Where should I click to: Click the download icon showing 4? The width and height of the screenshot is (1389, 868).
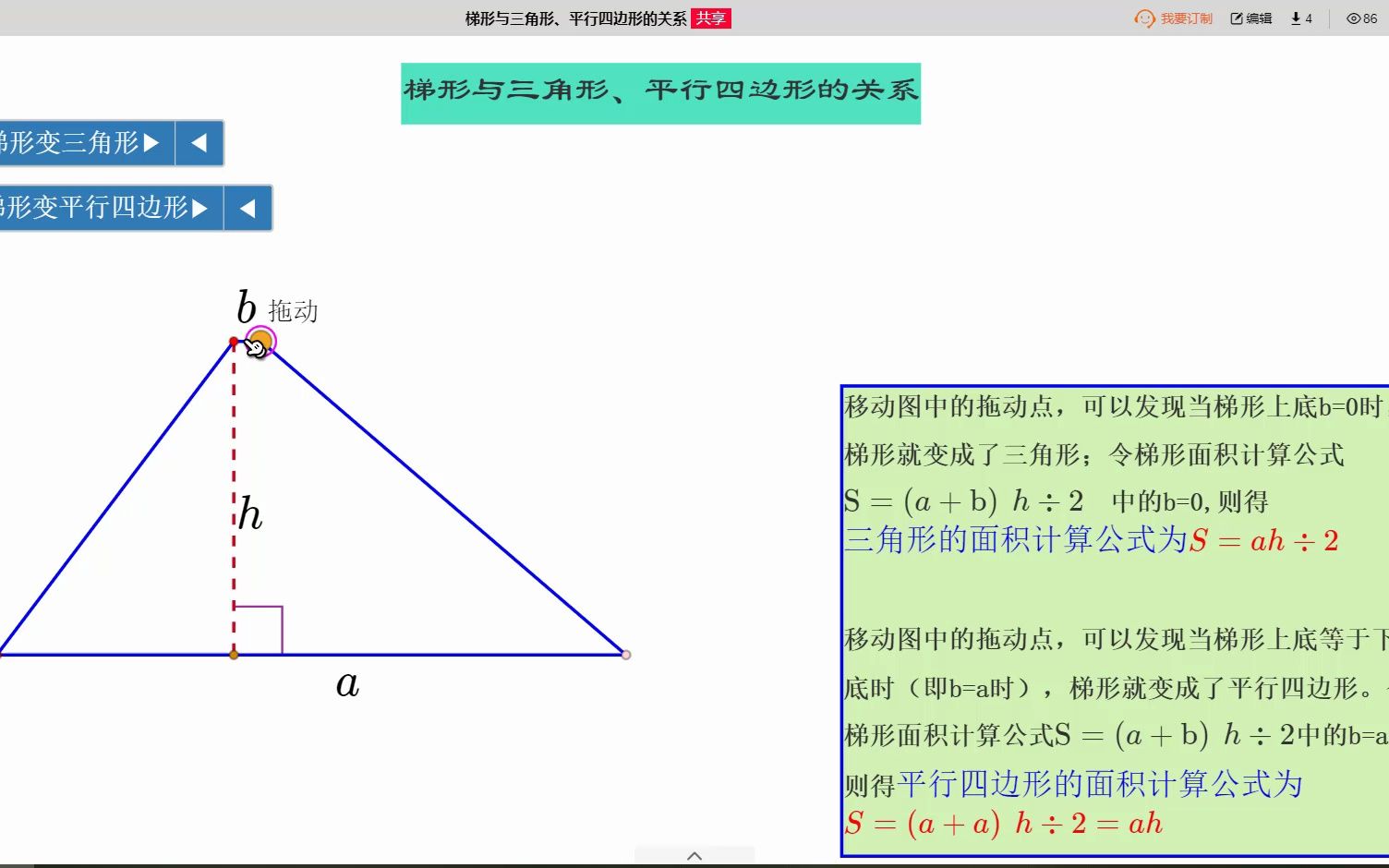point(1301,18)
